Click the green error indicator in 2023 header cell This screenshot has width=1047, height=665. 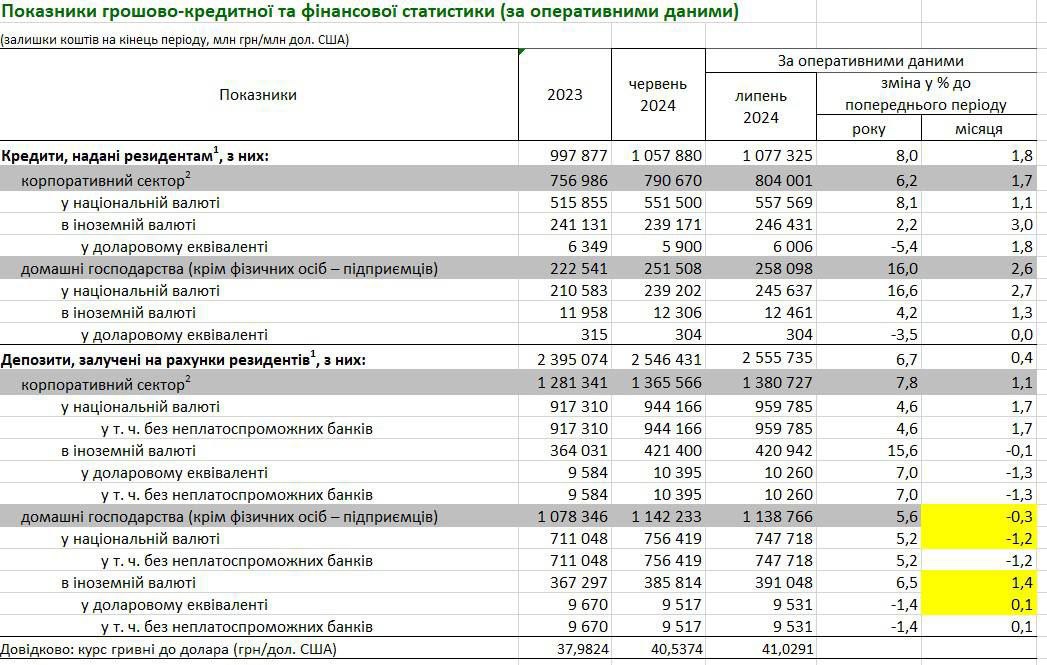pyautogui.click(x=522, y=52)
